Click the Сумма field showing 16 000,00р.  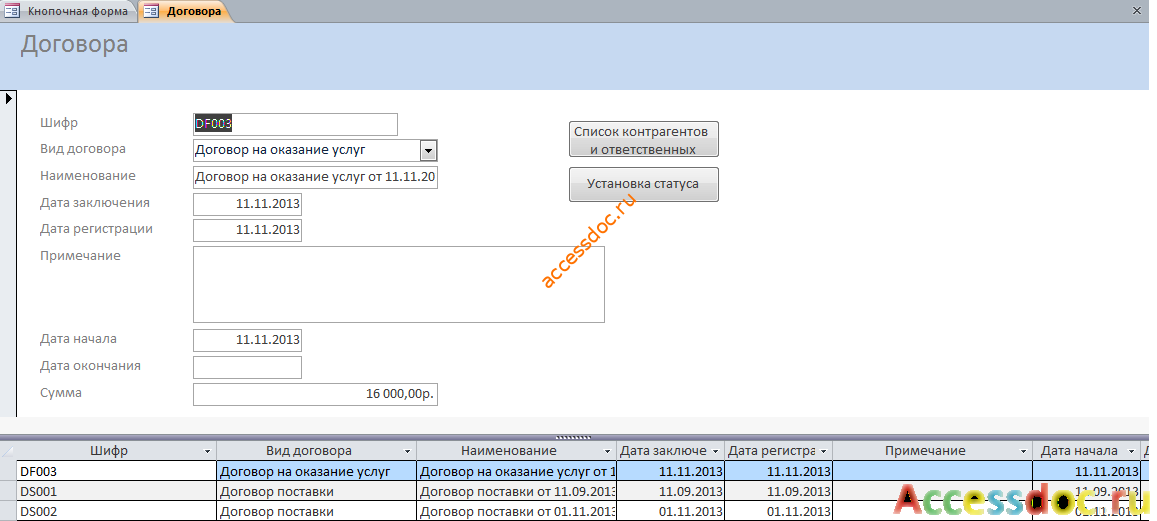click(315, 395)
